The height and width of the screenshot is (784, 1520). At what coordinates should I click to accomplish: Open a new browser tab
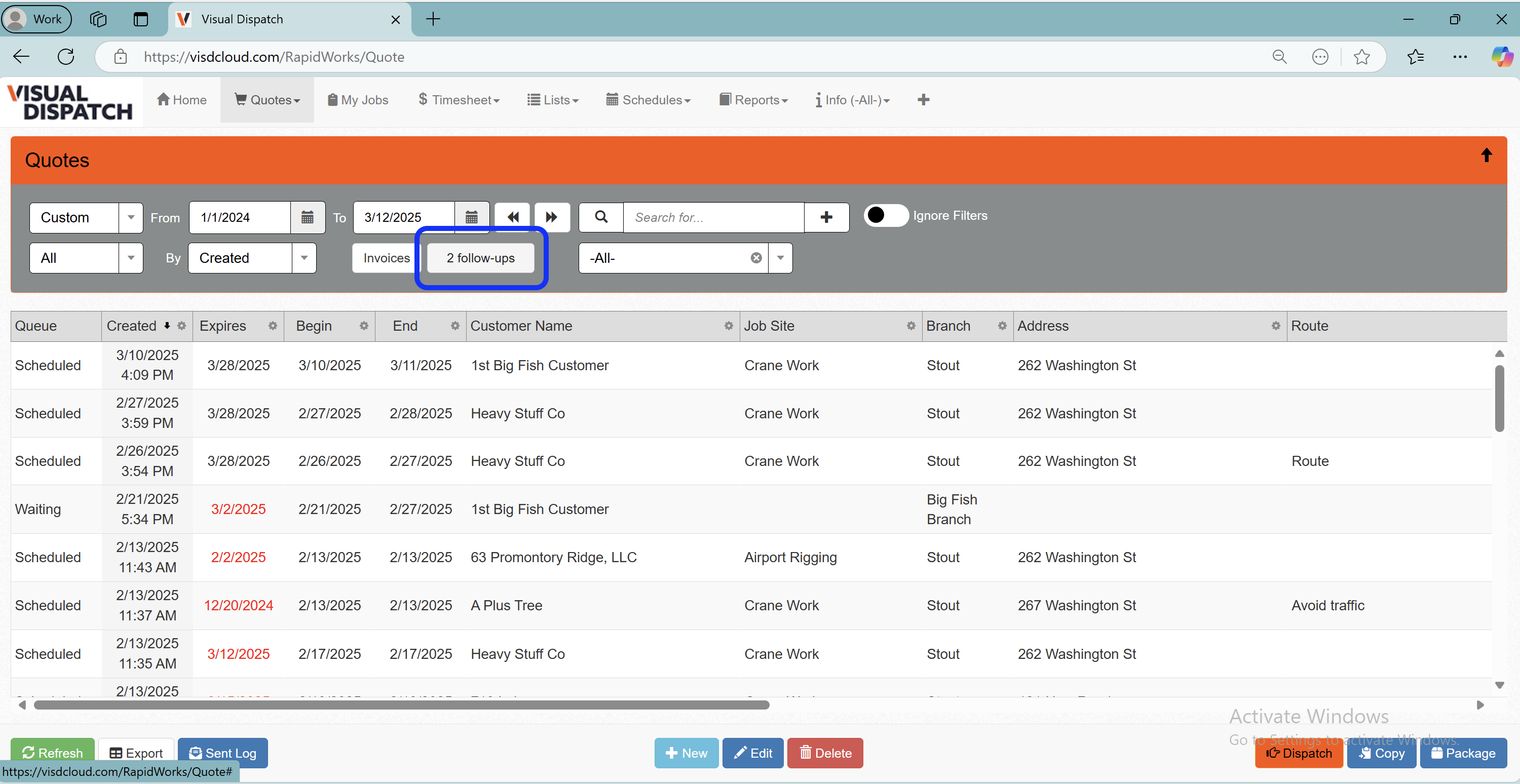pyautogui.click(x=433, y=19)
